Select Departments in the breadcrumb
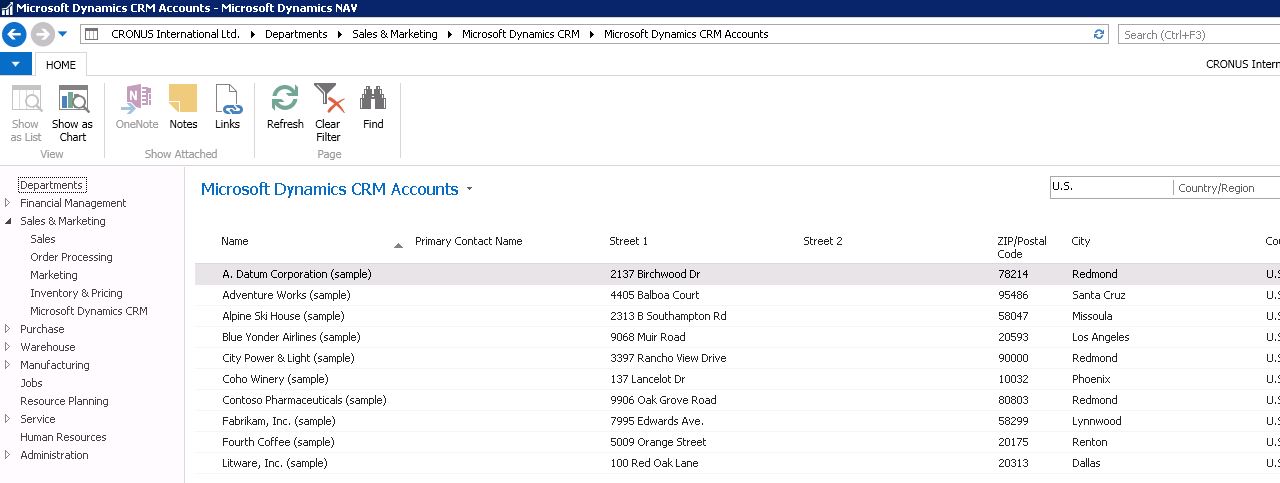This screenshot has width=1280, height=483. (296, 34)
